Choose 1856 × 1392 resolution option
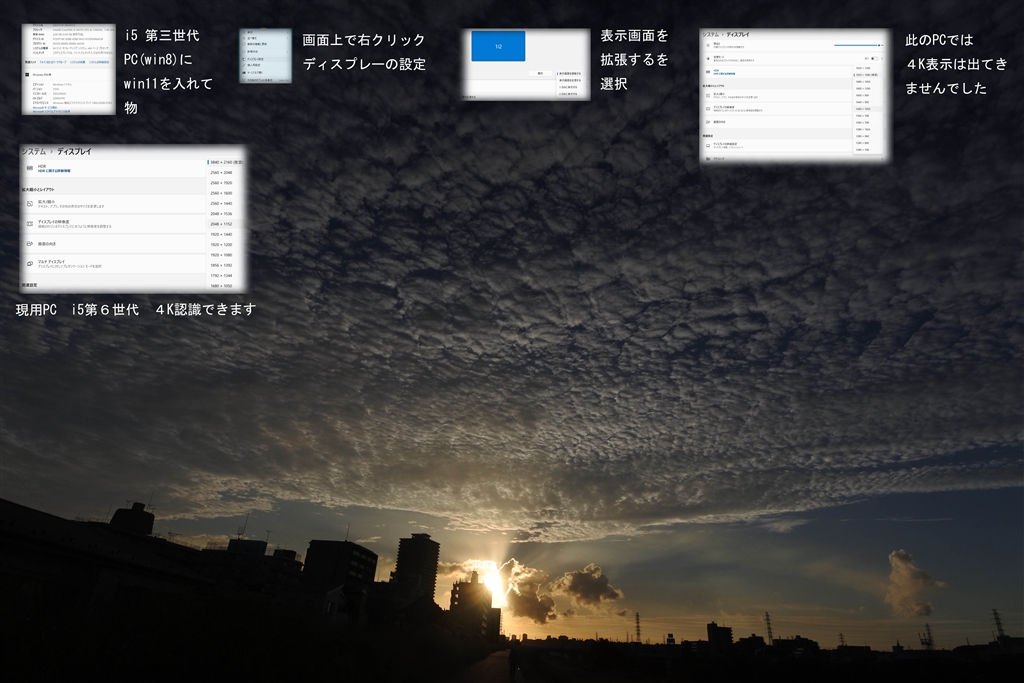The height and width of the screenshot is (683, 1024). (x=221, y=265)
